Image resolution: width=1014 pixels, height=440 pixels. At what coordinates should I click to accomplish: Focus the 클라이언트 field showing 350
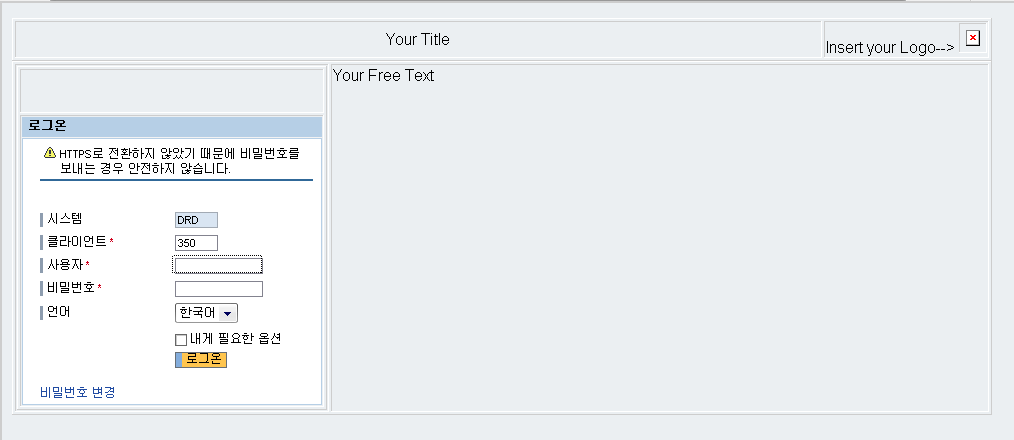point(197,243)
